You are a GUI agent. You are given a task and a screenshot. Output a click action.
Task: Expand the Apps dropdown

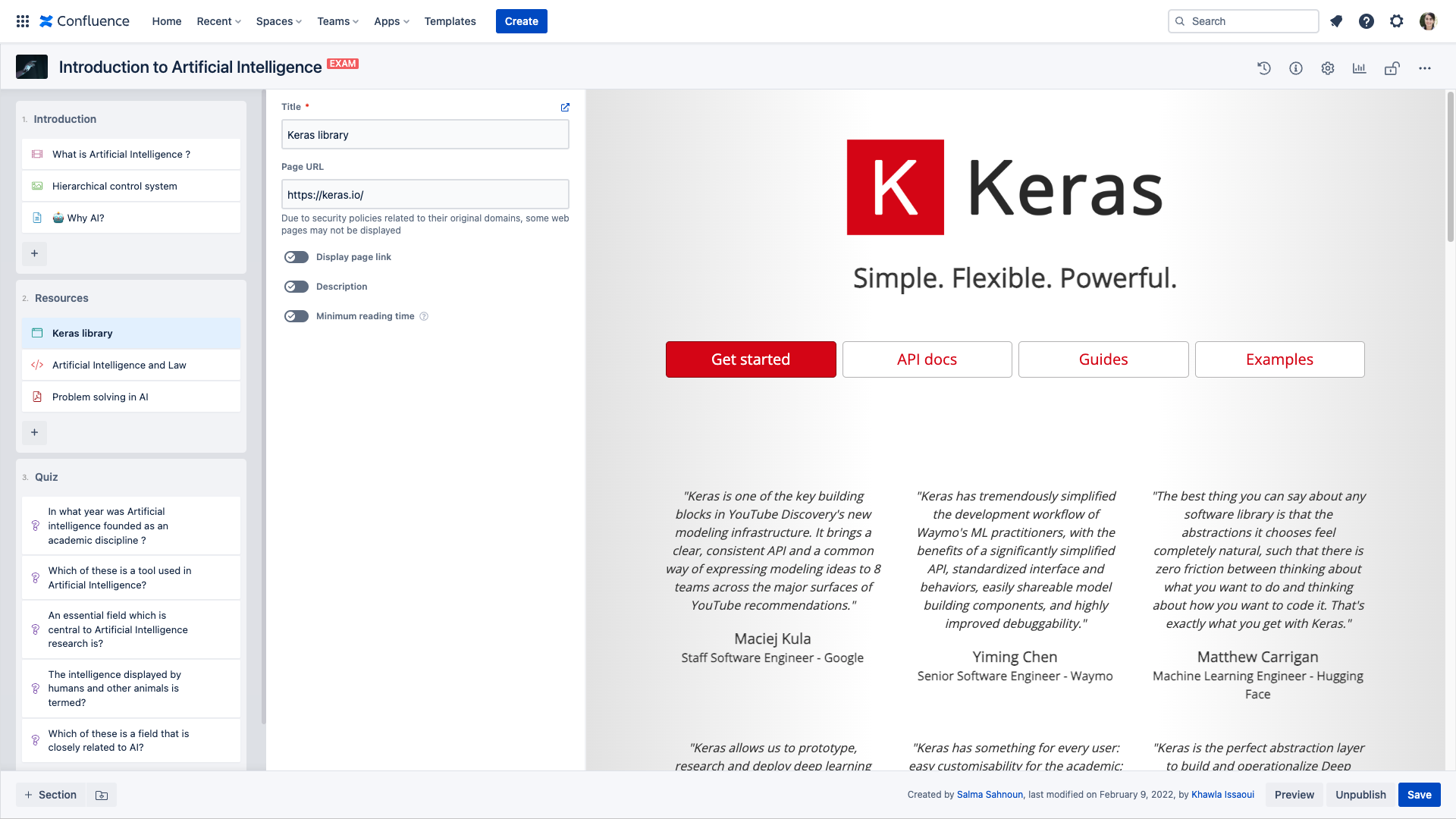(x=391, y=21)
